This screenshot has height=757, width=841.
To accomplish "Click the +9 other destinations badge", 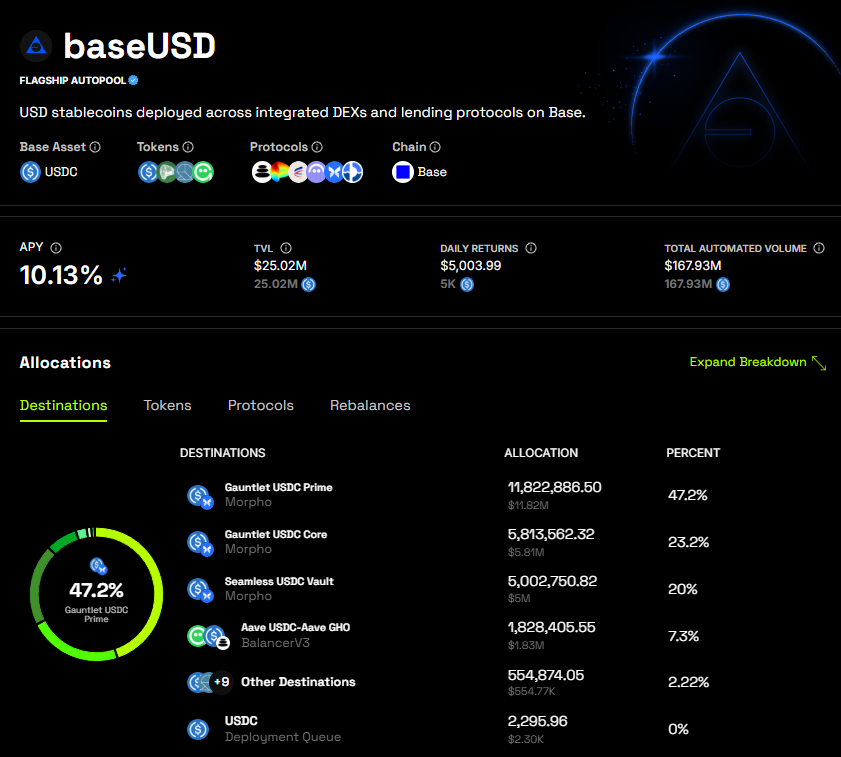I will coord(221,682).
